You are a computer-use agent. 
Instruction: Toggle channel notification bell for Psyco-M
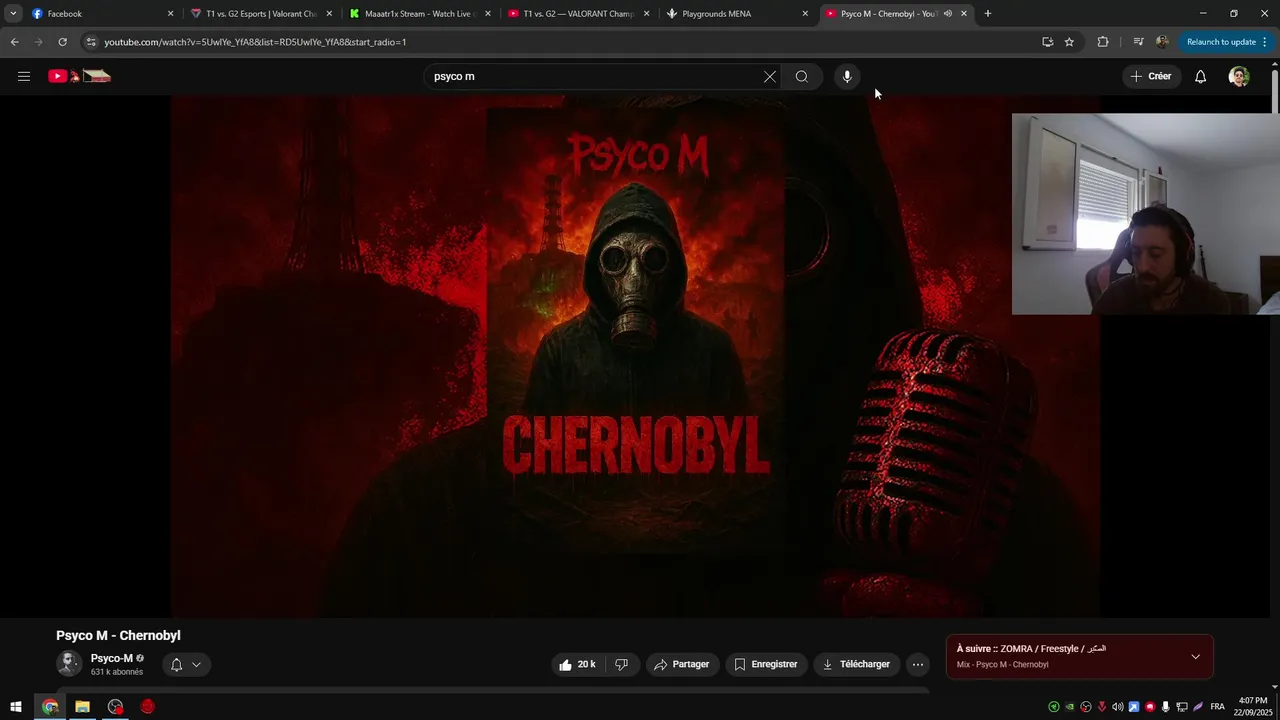coord(185,664)
